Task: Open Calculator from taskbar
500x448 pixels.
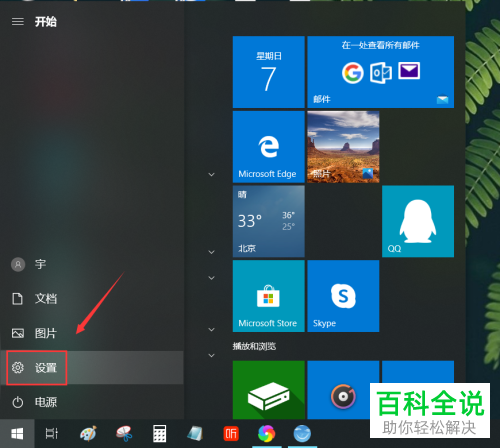Action: click(x=159, y=434)
